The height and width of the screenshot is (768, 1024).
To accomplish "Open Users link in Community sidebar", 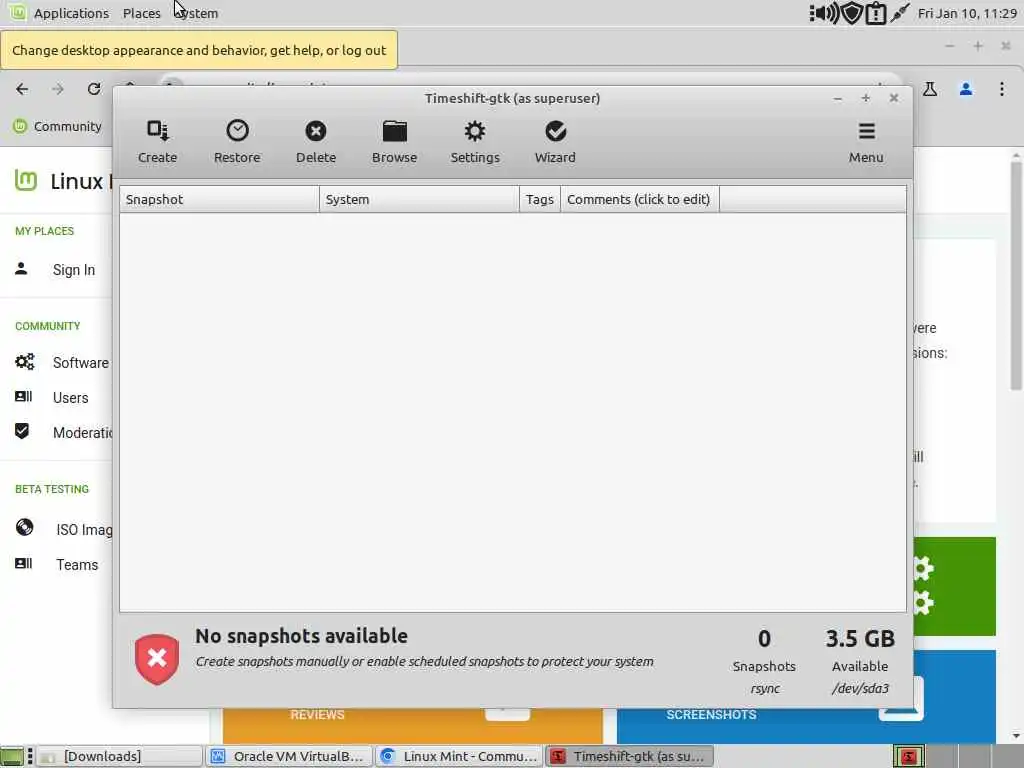I will click(71, 398).
